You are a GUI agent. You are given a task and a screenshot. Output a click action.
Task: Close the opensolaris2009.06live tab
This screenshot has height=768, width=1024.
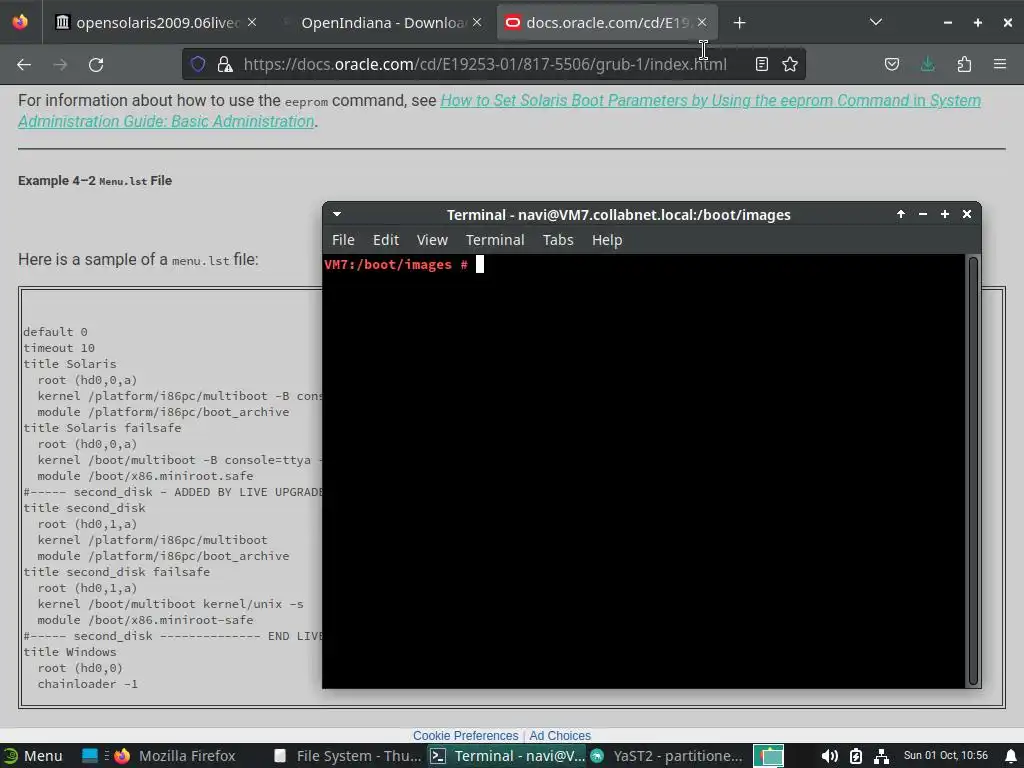252,22
